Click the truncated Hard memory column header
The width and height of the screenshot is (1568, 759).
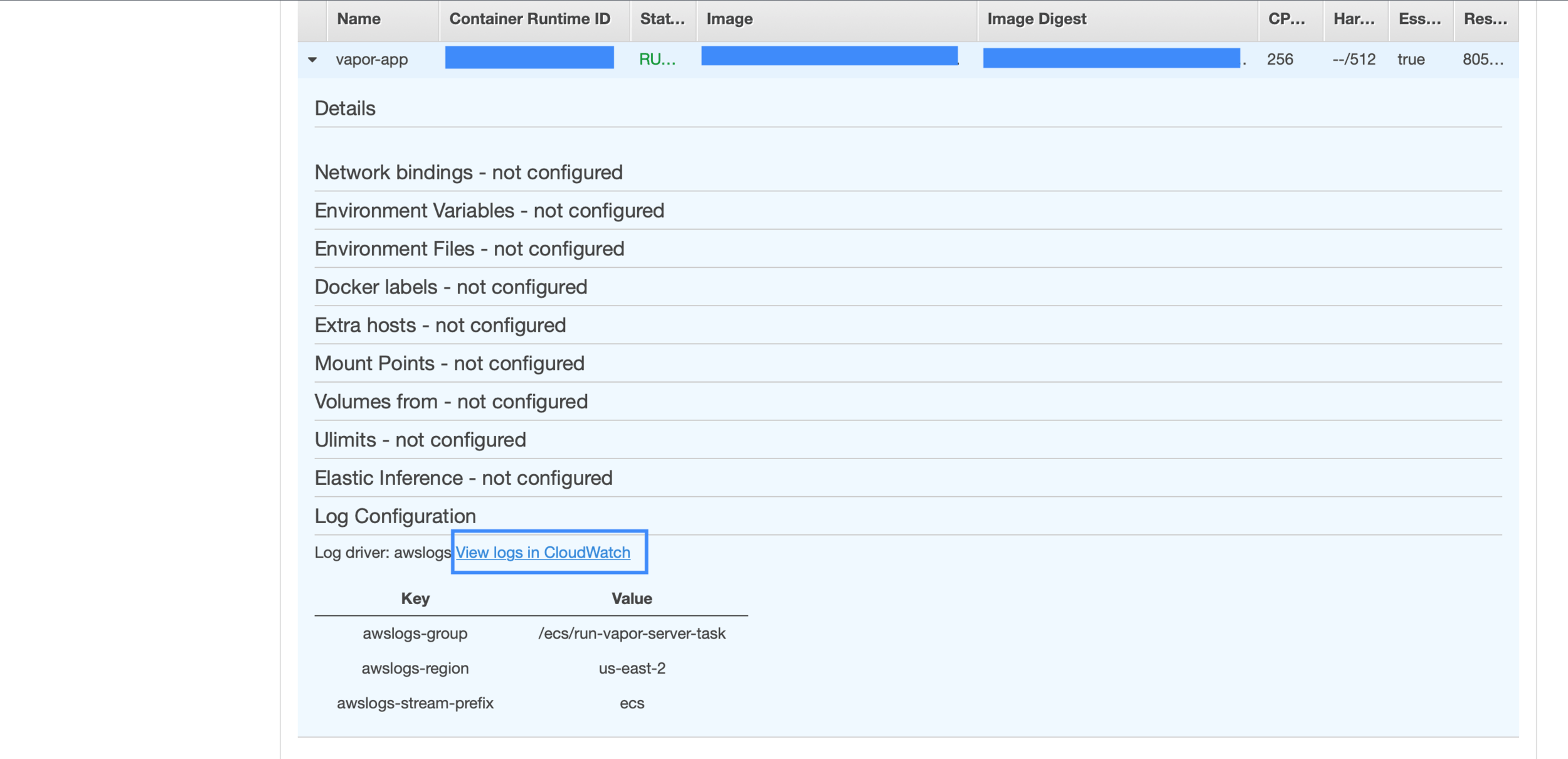tap(1353, 19)
